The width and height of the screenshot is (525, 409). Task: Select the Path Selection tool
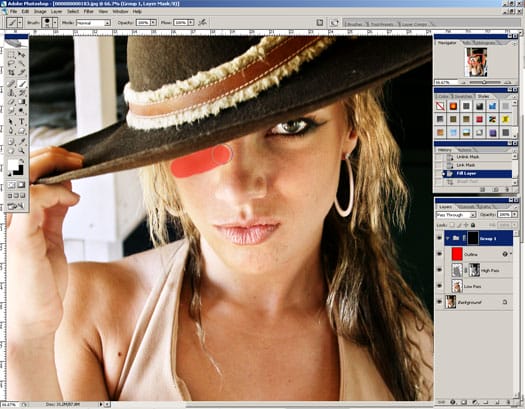click(11, 121)
